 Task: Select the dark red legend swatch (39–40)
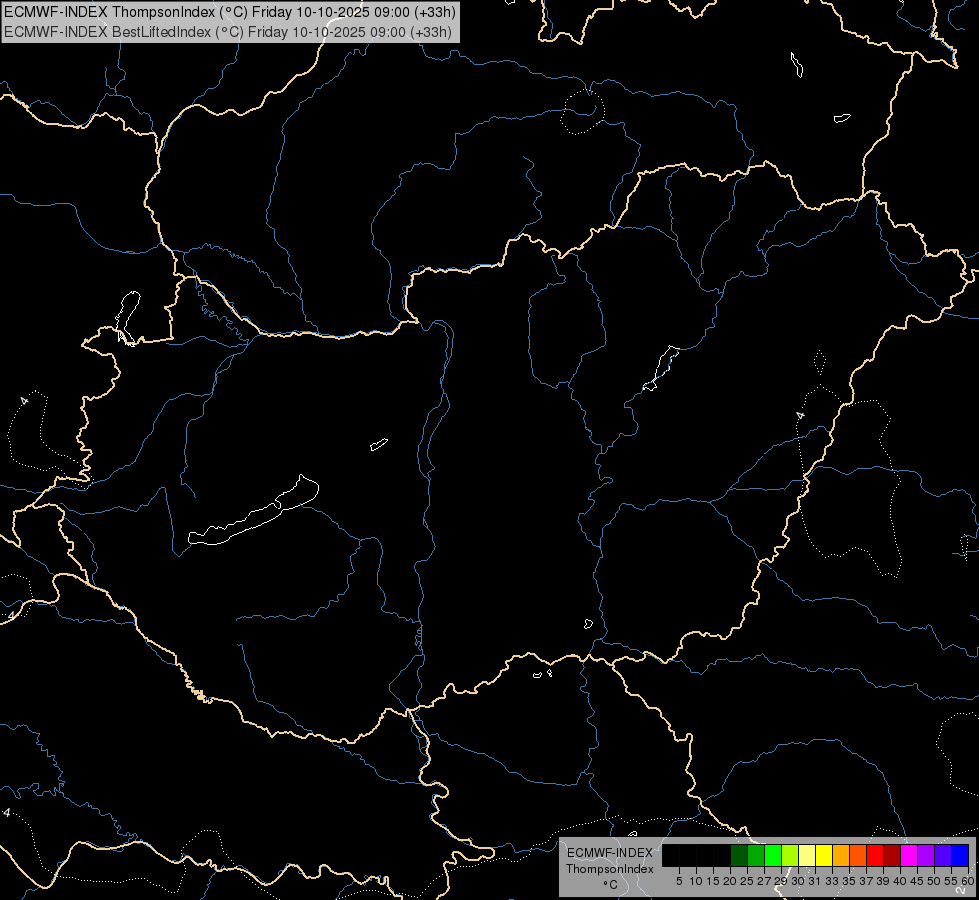click(892, 855)
